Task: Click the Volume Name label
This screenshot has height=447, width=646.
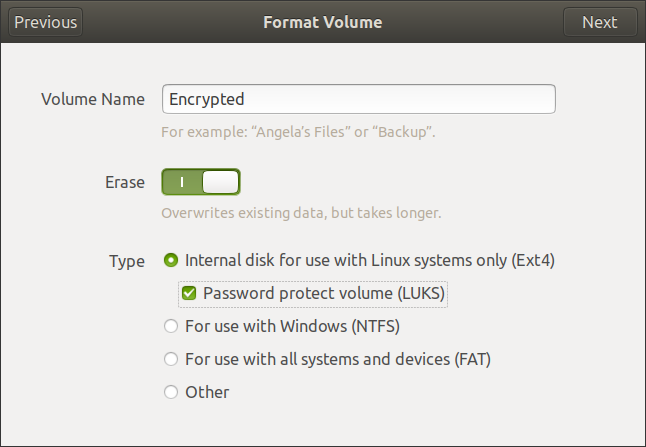Action: click(x=93, y=99)
